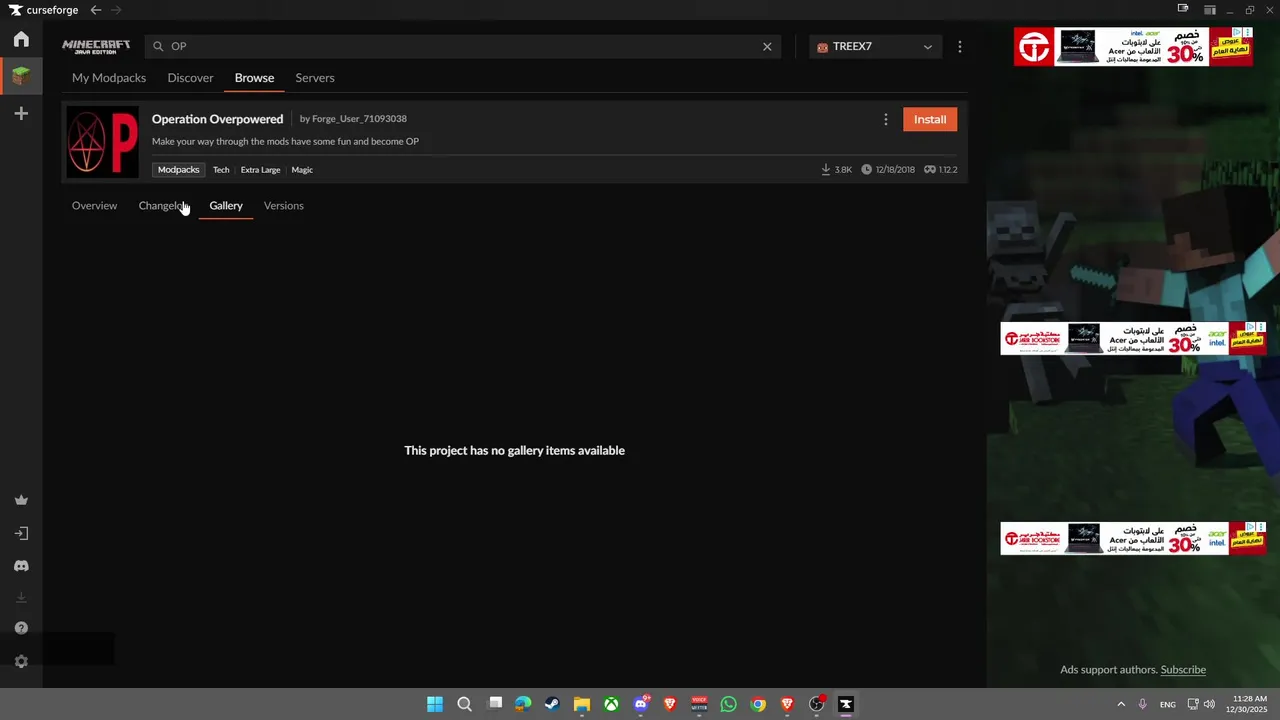Click the sign-in icon in sidebar
This screenshot has height=720, width=1280.
[21, 533]
